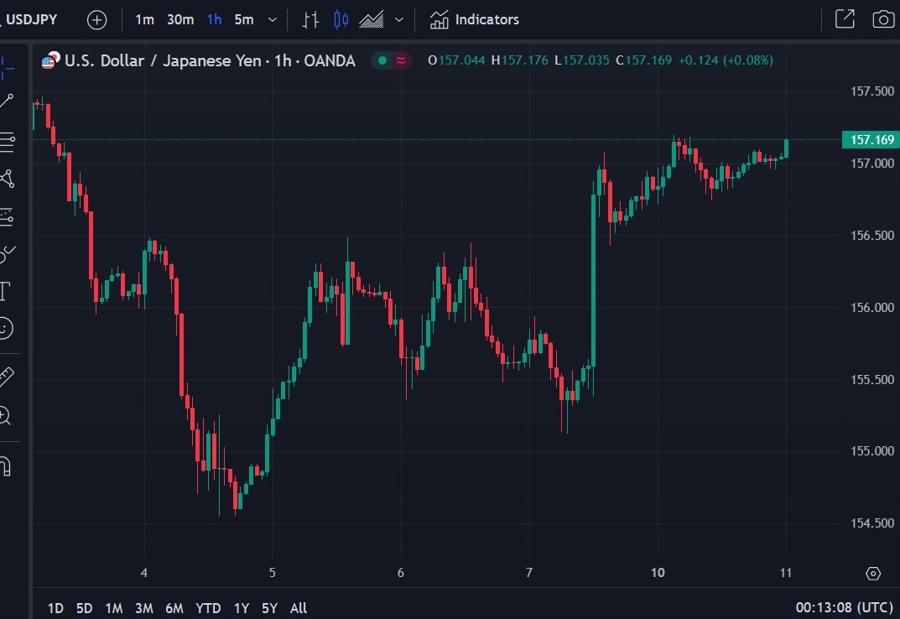Open the emoji icons tool
Screen dimensions: 900x619
pyautogui.click(x=6, y=328)
